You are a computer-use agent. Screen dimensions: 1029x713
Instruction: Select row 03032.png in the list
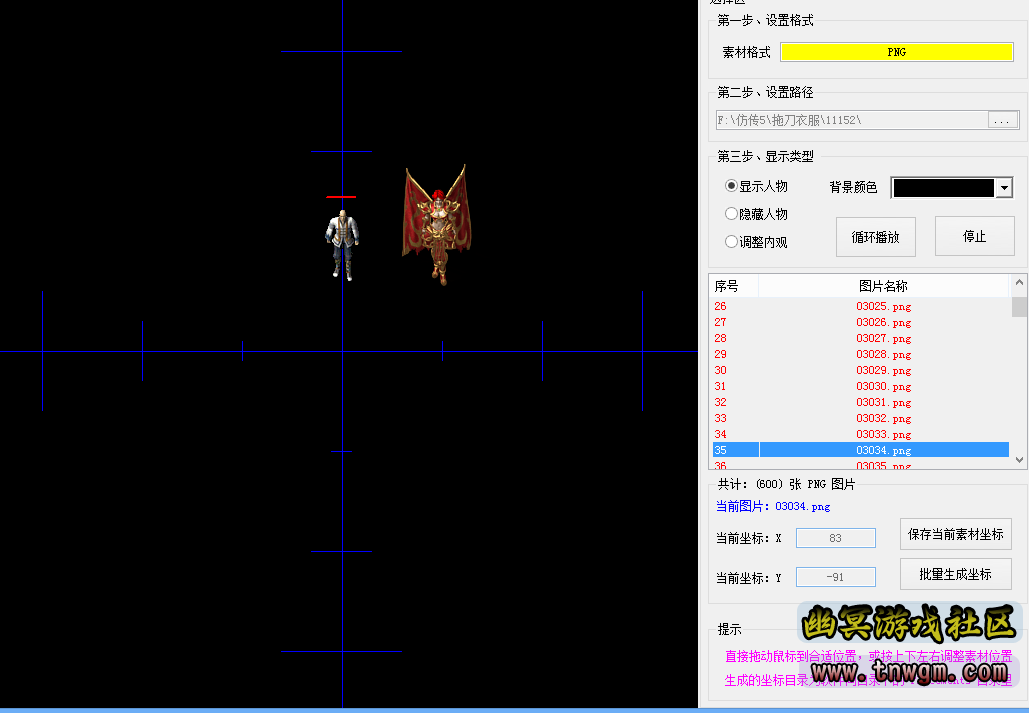point(860,418)
